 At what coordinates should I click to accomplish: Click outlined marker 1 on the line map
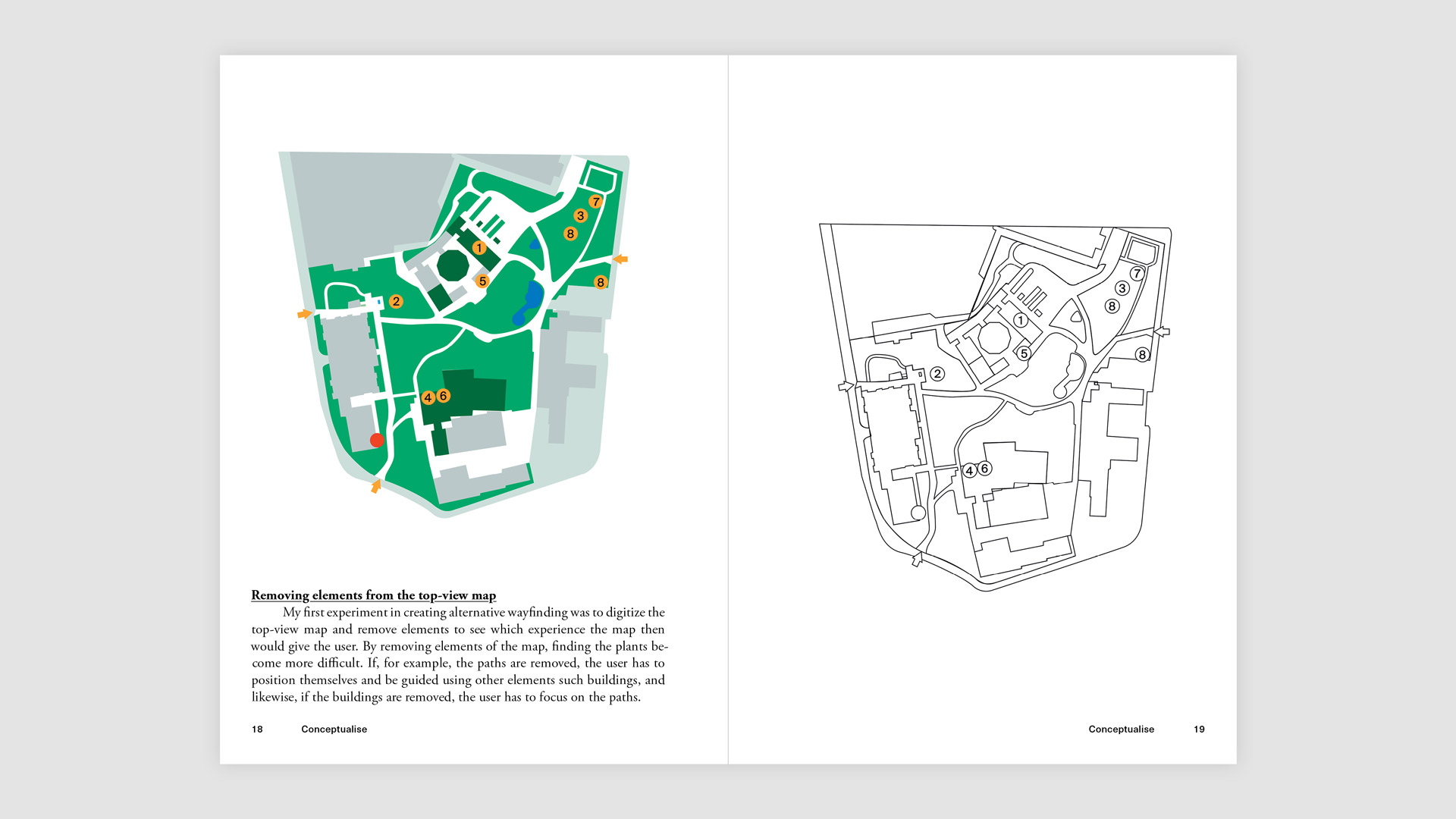click(x=1021, y=321)
